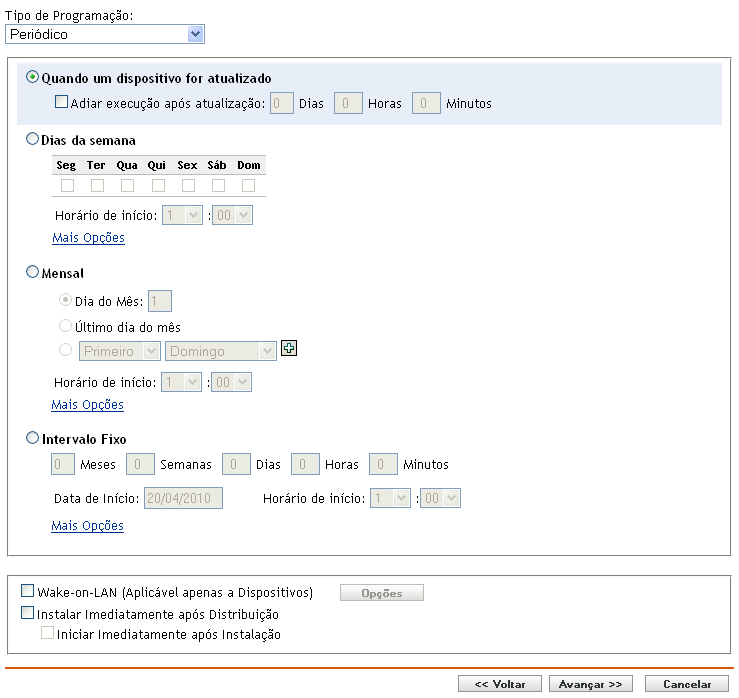Open Mais Opções link under Mensal
The height and width of the screenshot is (698, 739).
[87, 405]
